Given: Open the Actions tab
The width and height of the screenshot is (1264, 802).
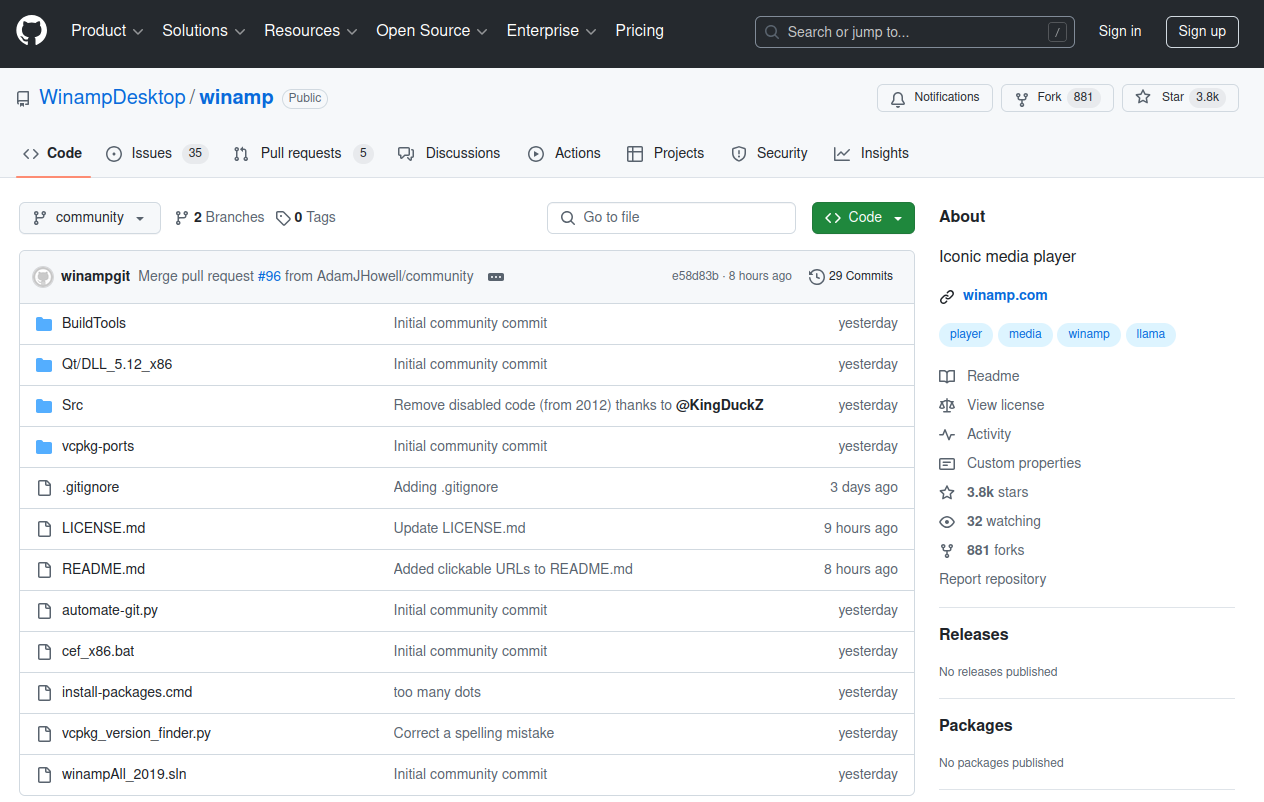Looking at the screenshot, I should point(565,154).
